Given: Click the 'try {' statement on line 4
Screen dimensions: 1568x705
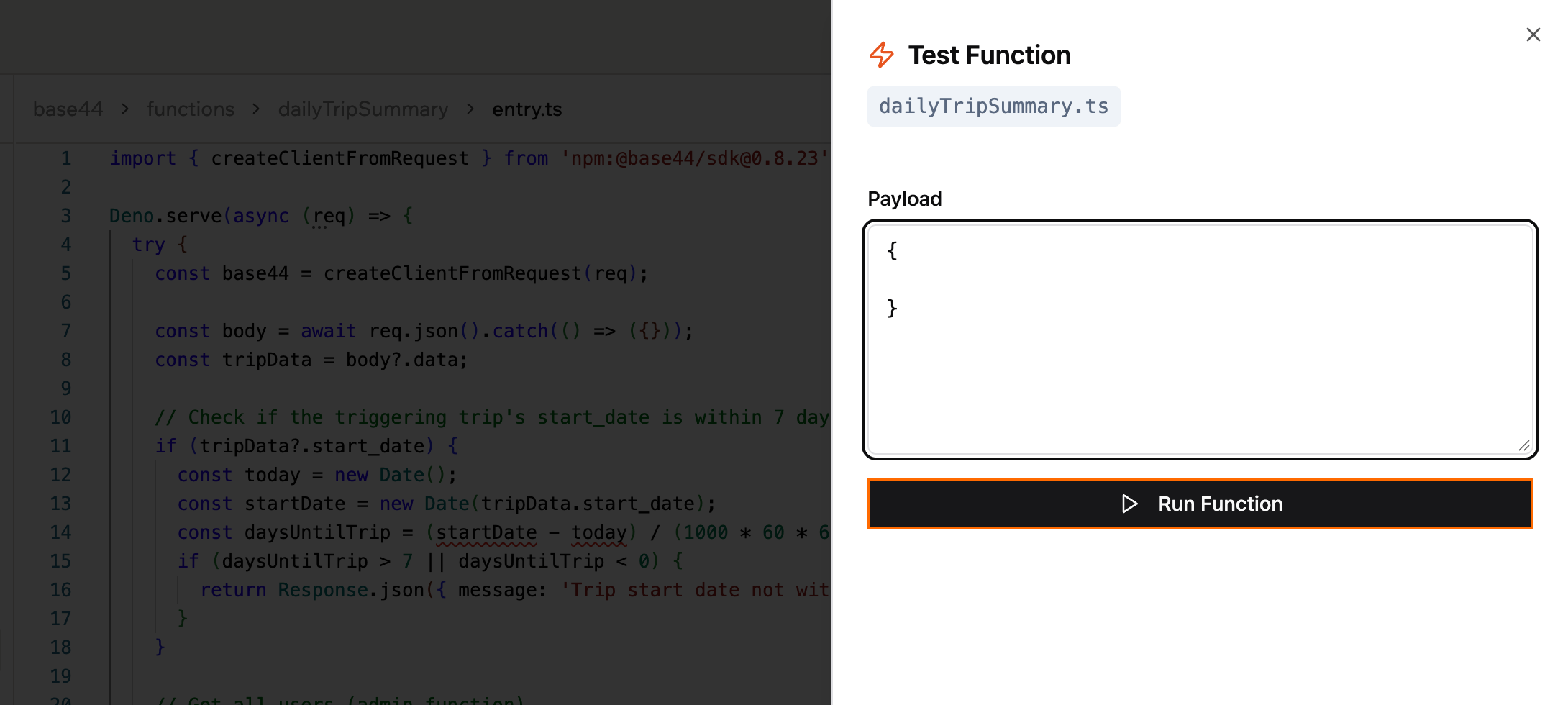Looking at the screenshot, I should click(160, 245).
